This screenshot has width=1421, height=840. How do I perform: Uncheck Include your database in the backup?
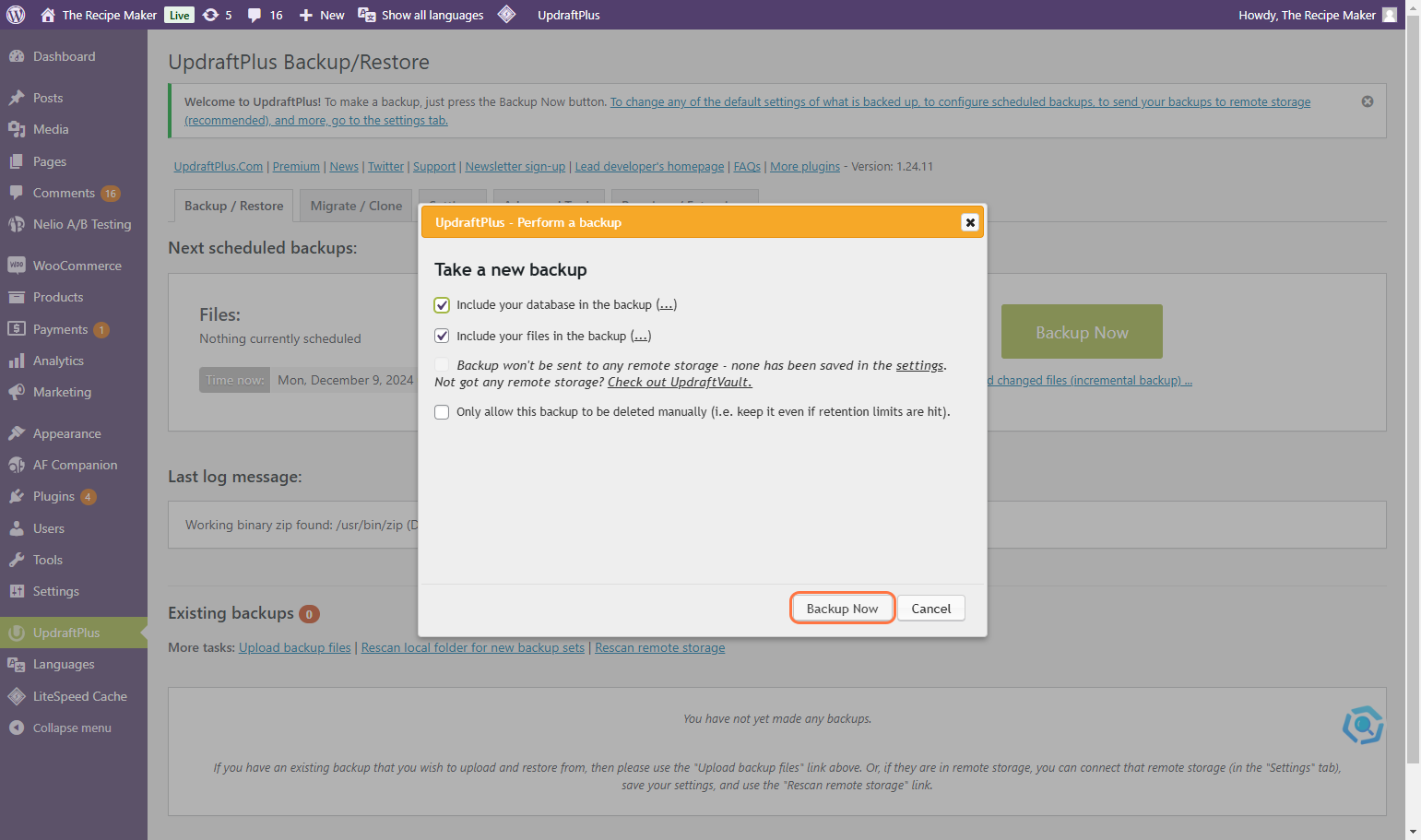point(442,305)
